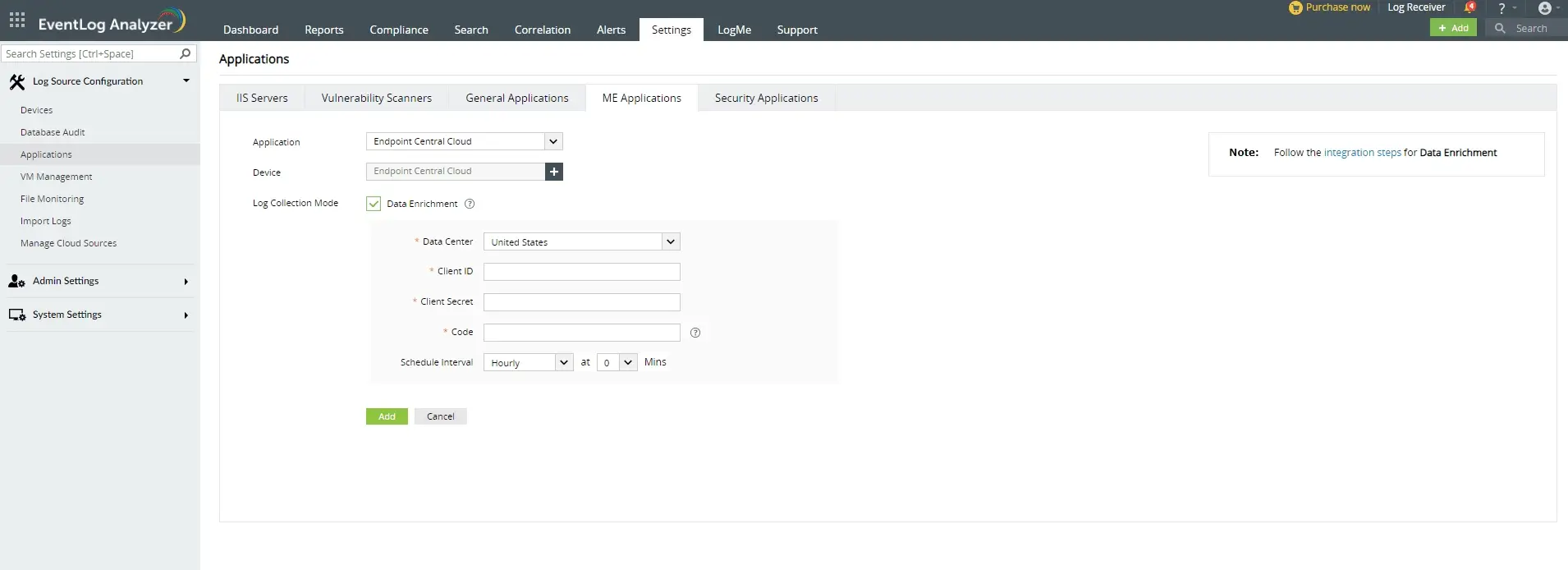Viewport: 1568px width, 570px height.
Task: Click the notification bell icon
Action: (1469, 7)
